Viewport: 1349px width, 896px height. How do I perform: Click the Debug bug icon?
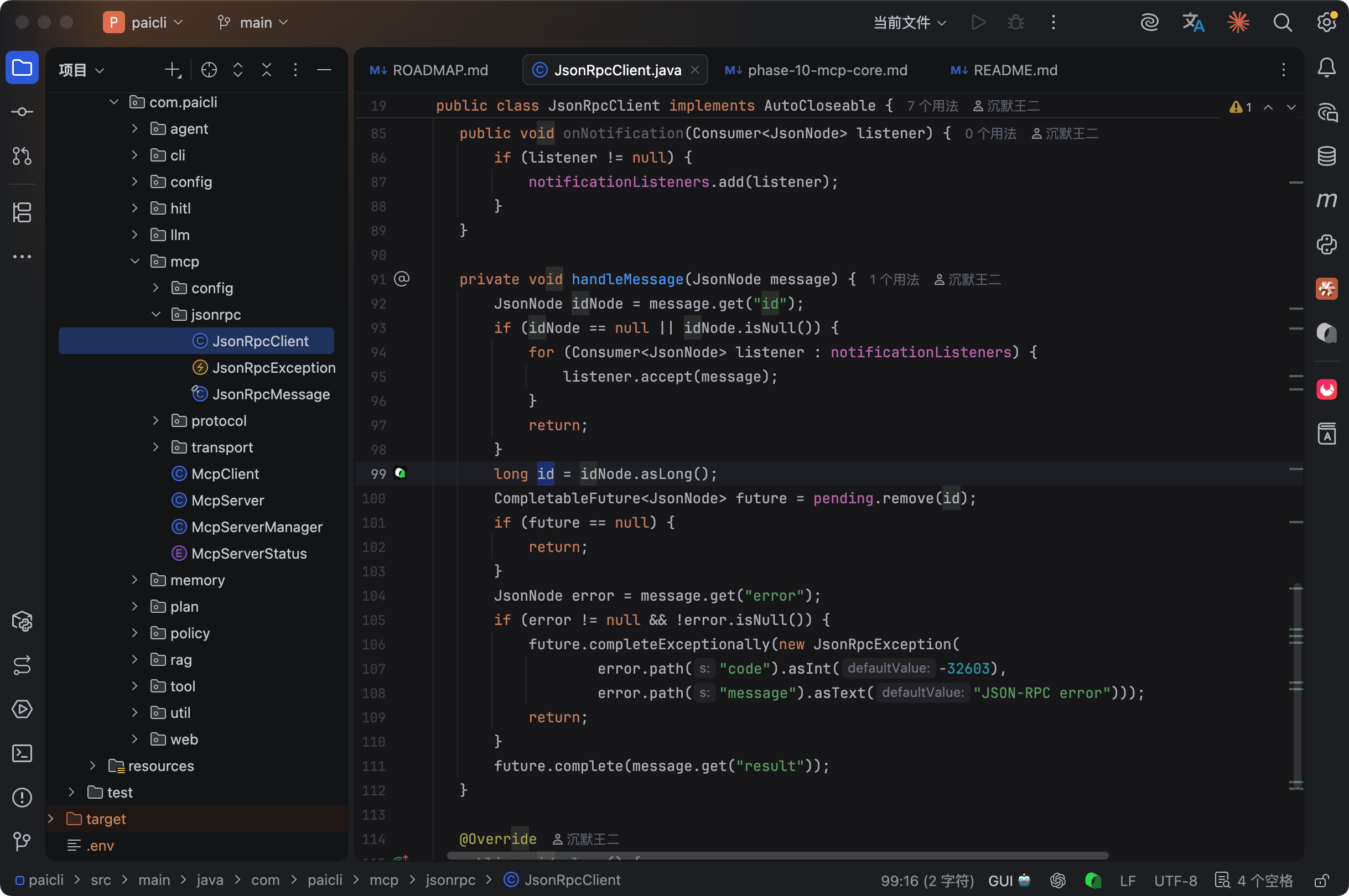[1016, 22]
